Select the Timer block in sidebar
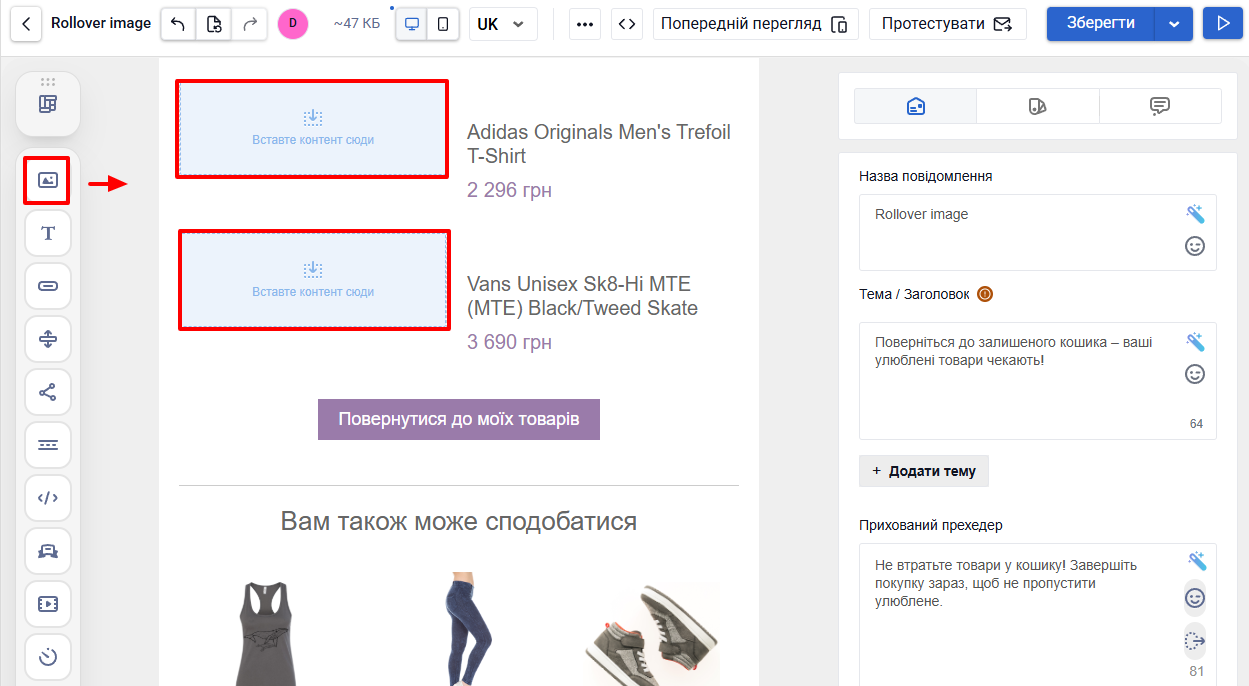 (48, 657)
